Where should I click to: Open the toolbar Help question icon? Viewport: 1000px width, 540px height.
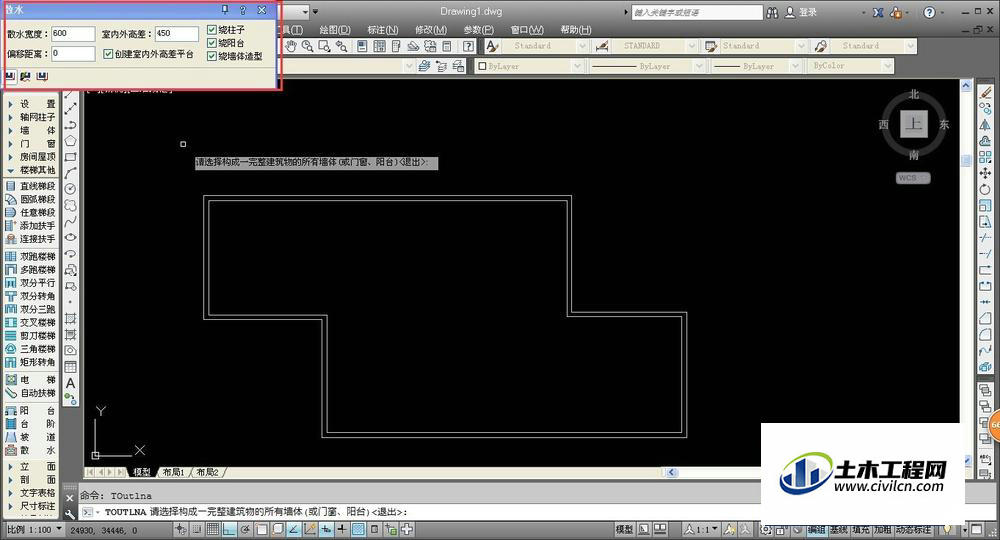(x=468, y=46)
